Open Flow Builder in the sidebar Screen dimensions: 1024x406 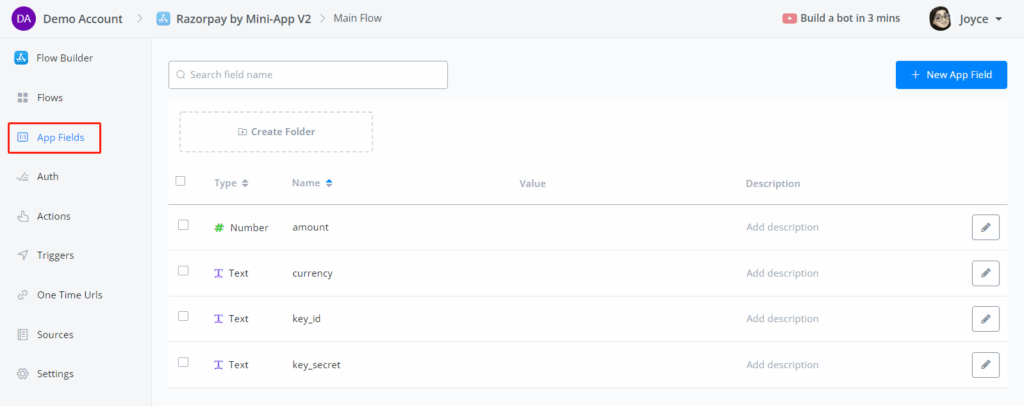pos(64,58)
